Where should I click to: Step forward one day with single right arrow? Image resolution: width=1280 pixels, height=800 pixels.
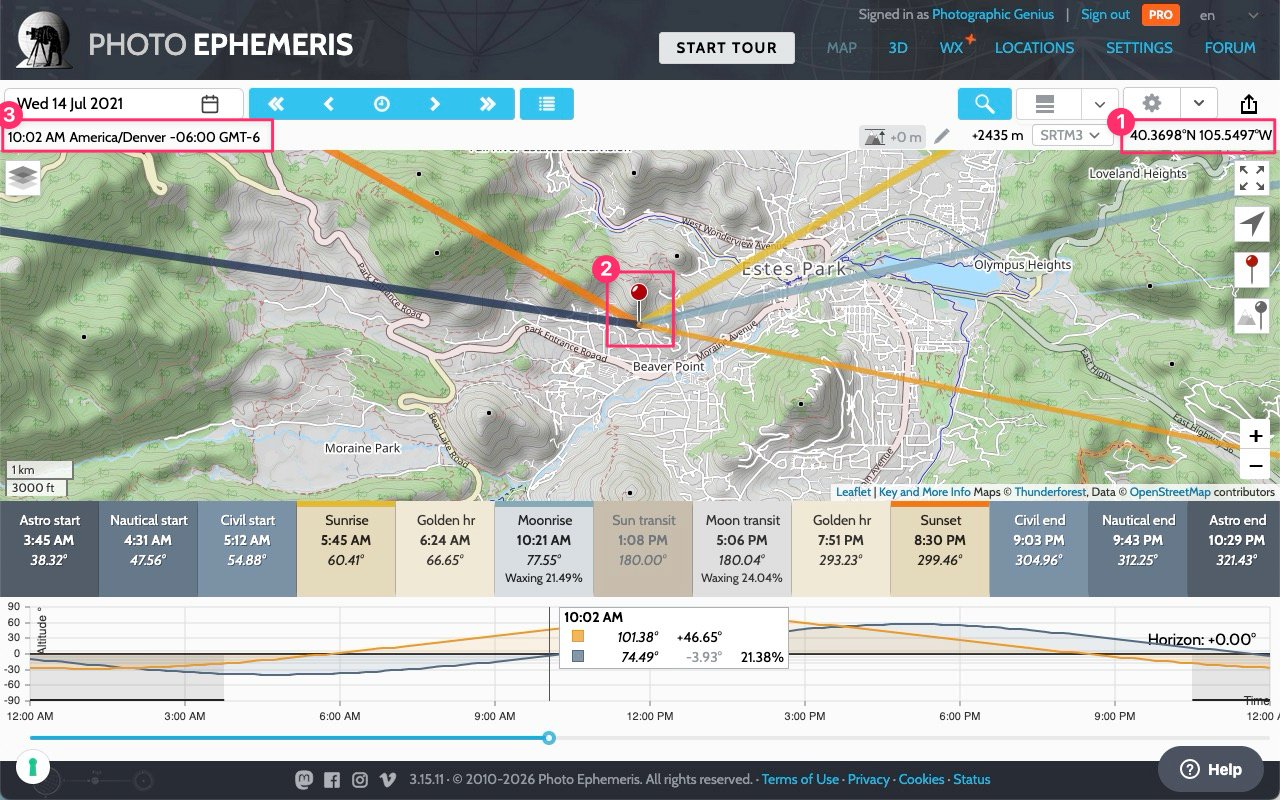(x=435, y=104)
